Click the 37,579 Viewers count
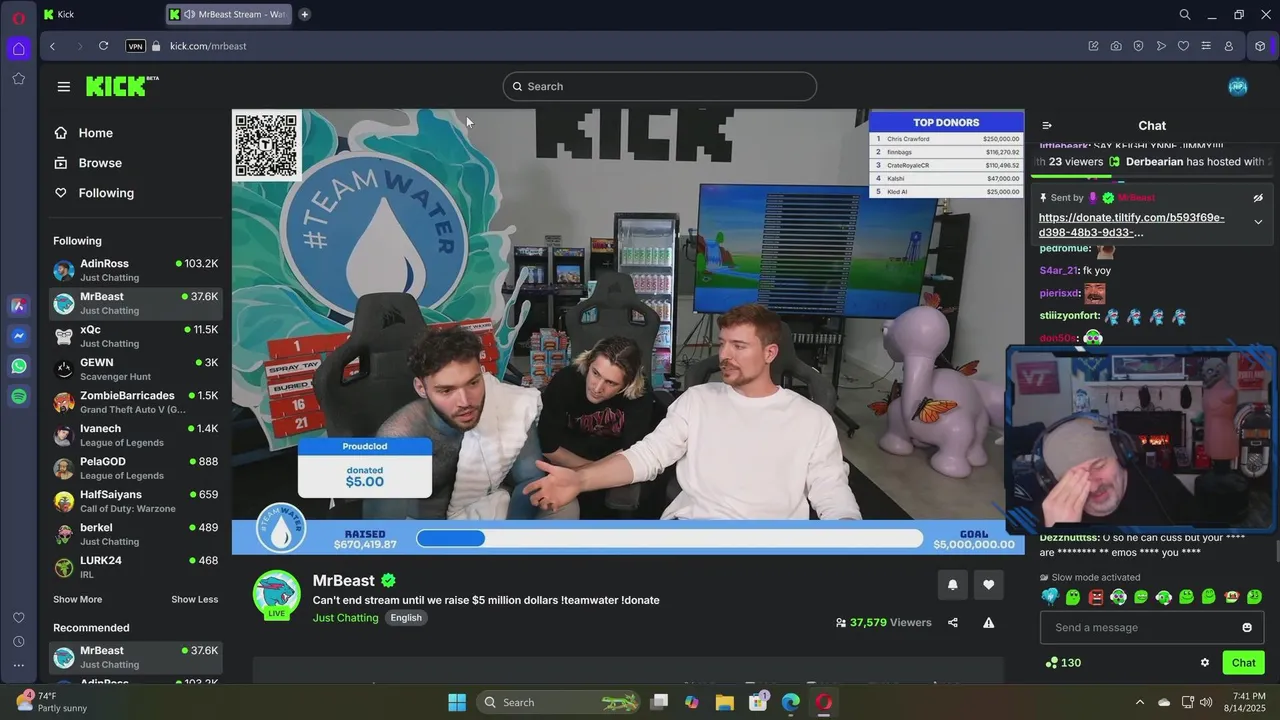The image size is (1280, 720). 883,623
